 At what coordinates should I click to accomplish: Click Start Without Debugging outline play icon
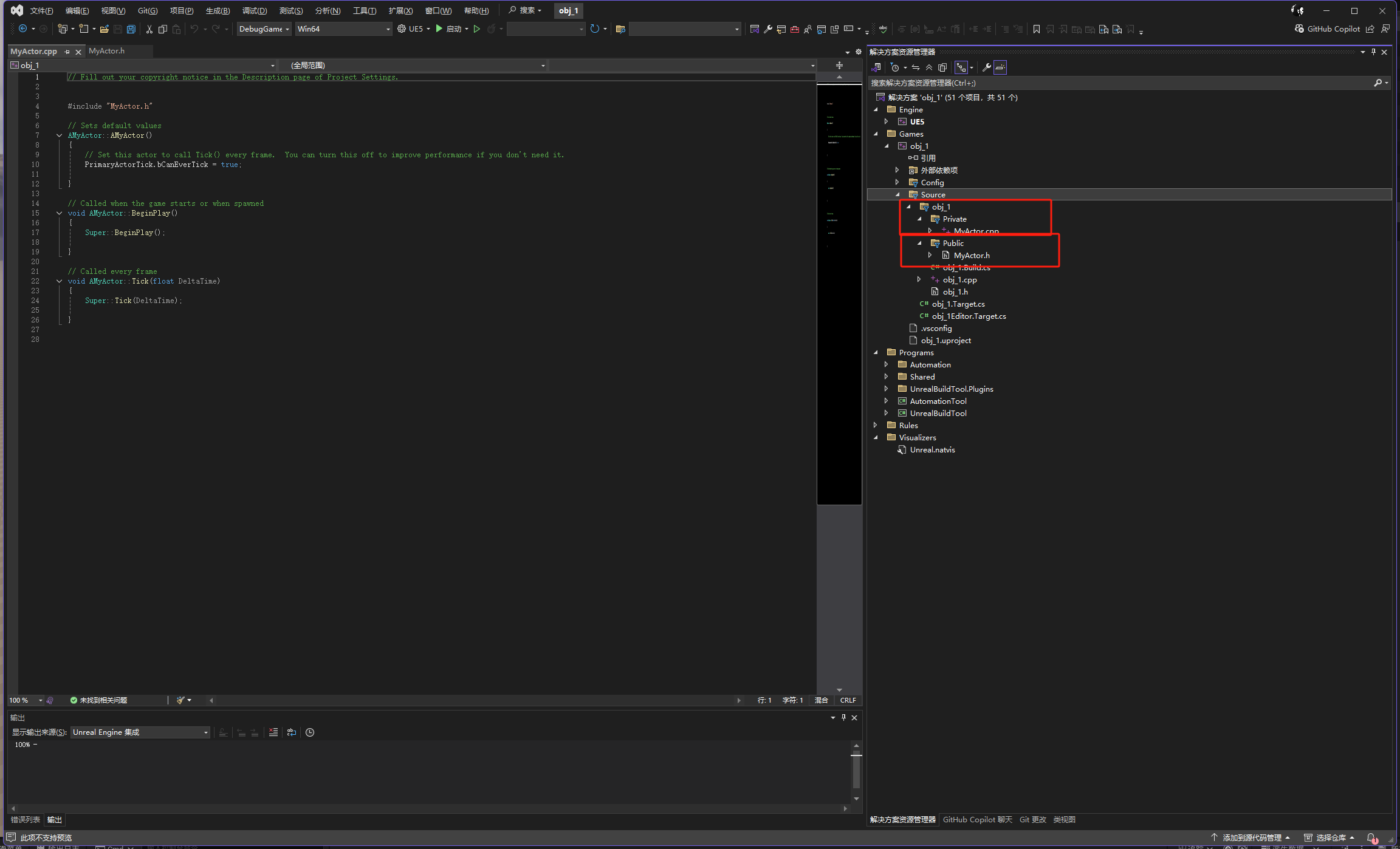[x=477, y=29]
